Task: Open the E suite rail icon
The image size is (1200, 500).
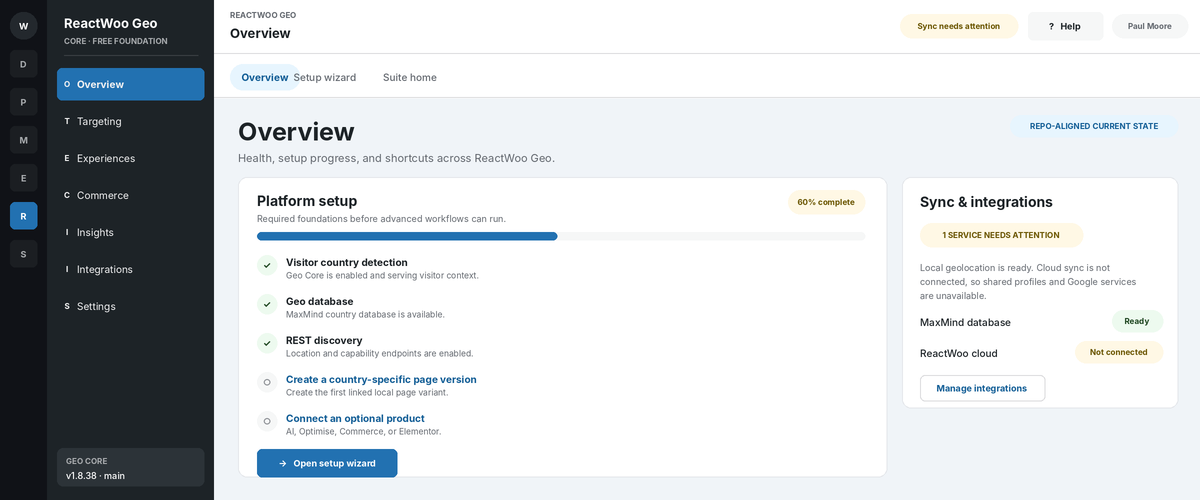Action: click(x=23, y=178)
